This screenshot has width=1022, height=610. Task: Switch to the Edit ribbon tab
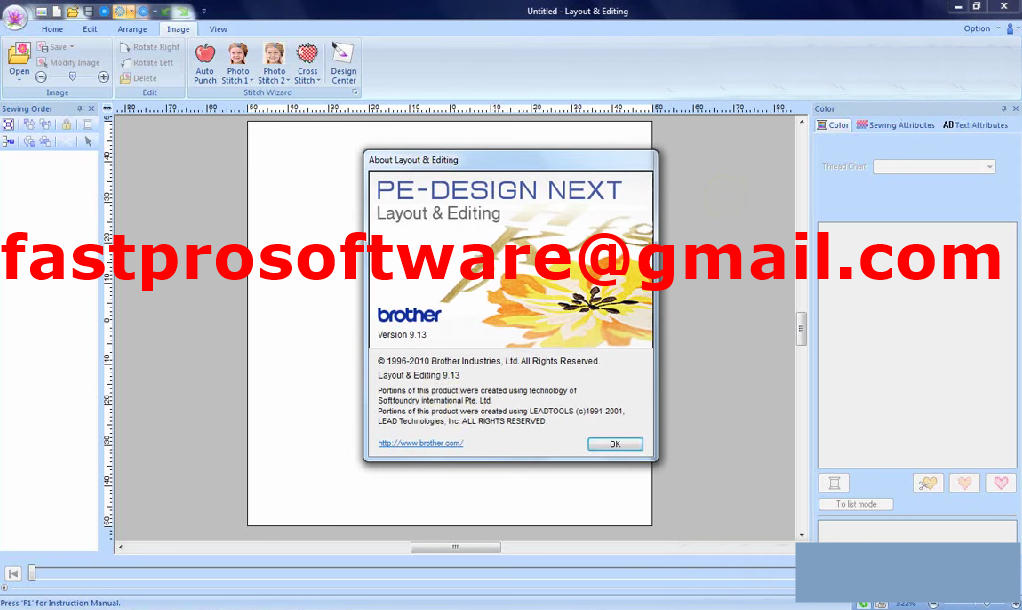coord(90,29)
